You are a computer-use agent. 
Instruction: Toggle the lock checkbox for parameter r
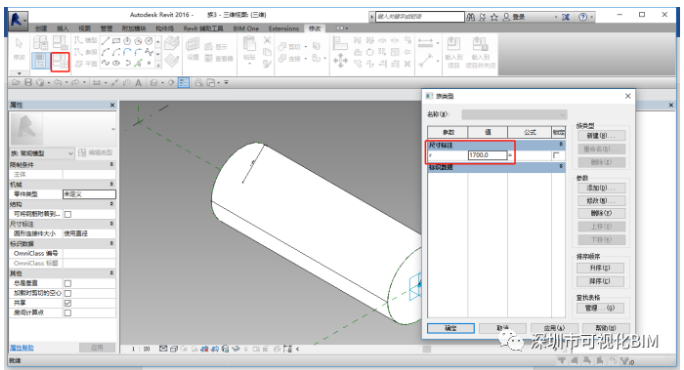click(556, 155)
